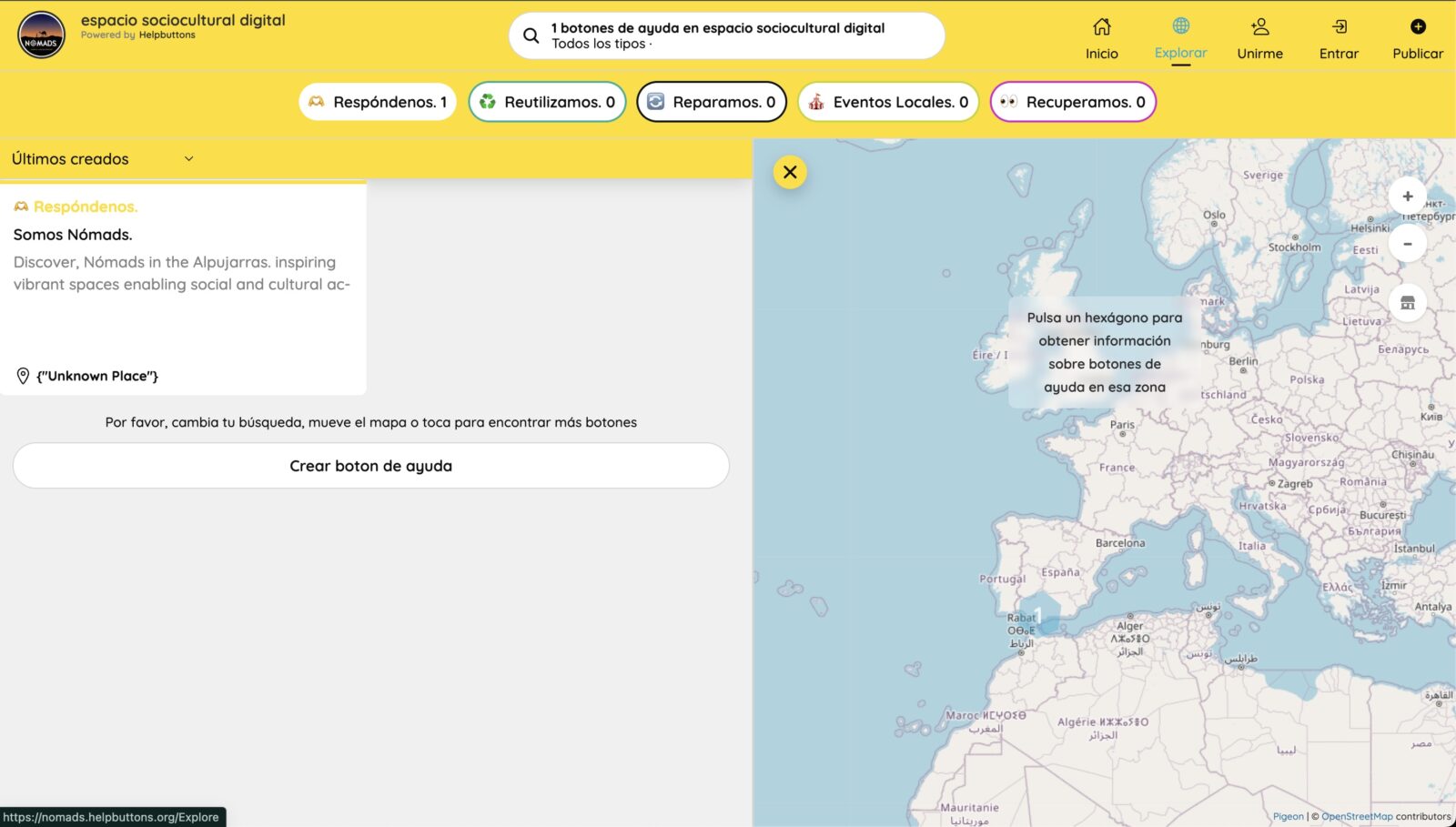Zoom out on the map
This screenshot has width=1456, height=827.
(1407, 244)
